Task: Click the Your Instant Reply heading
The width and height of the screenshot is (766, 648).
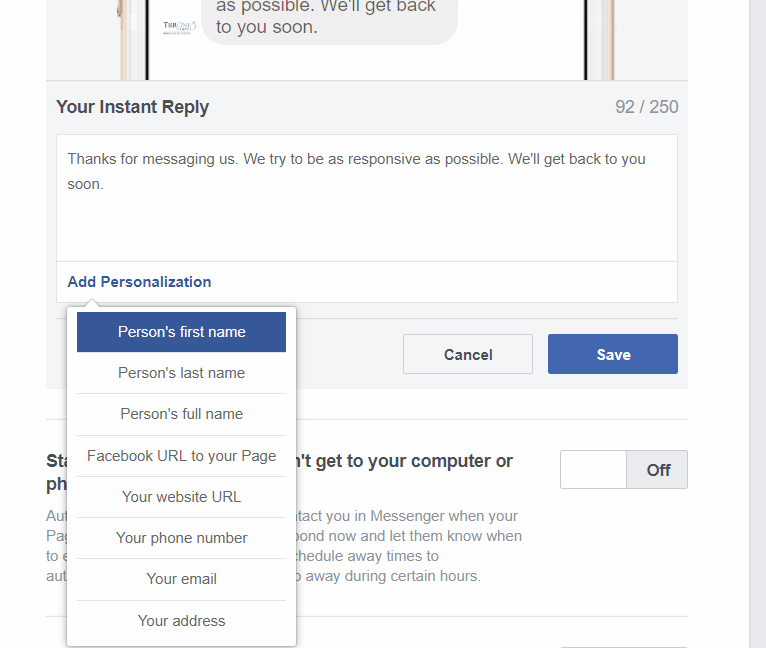Action: click(132, 107)
